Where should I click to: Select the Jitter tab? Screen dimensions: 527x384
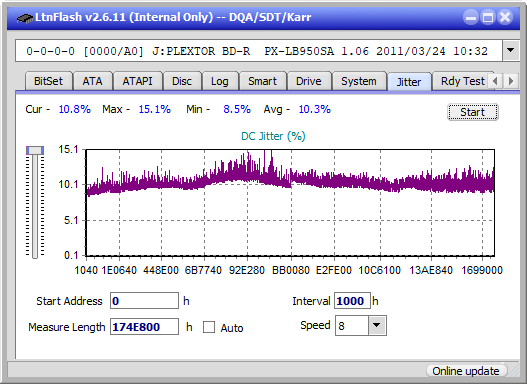(x=409, y=82)
